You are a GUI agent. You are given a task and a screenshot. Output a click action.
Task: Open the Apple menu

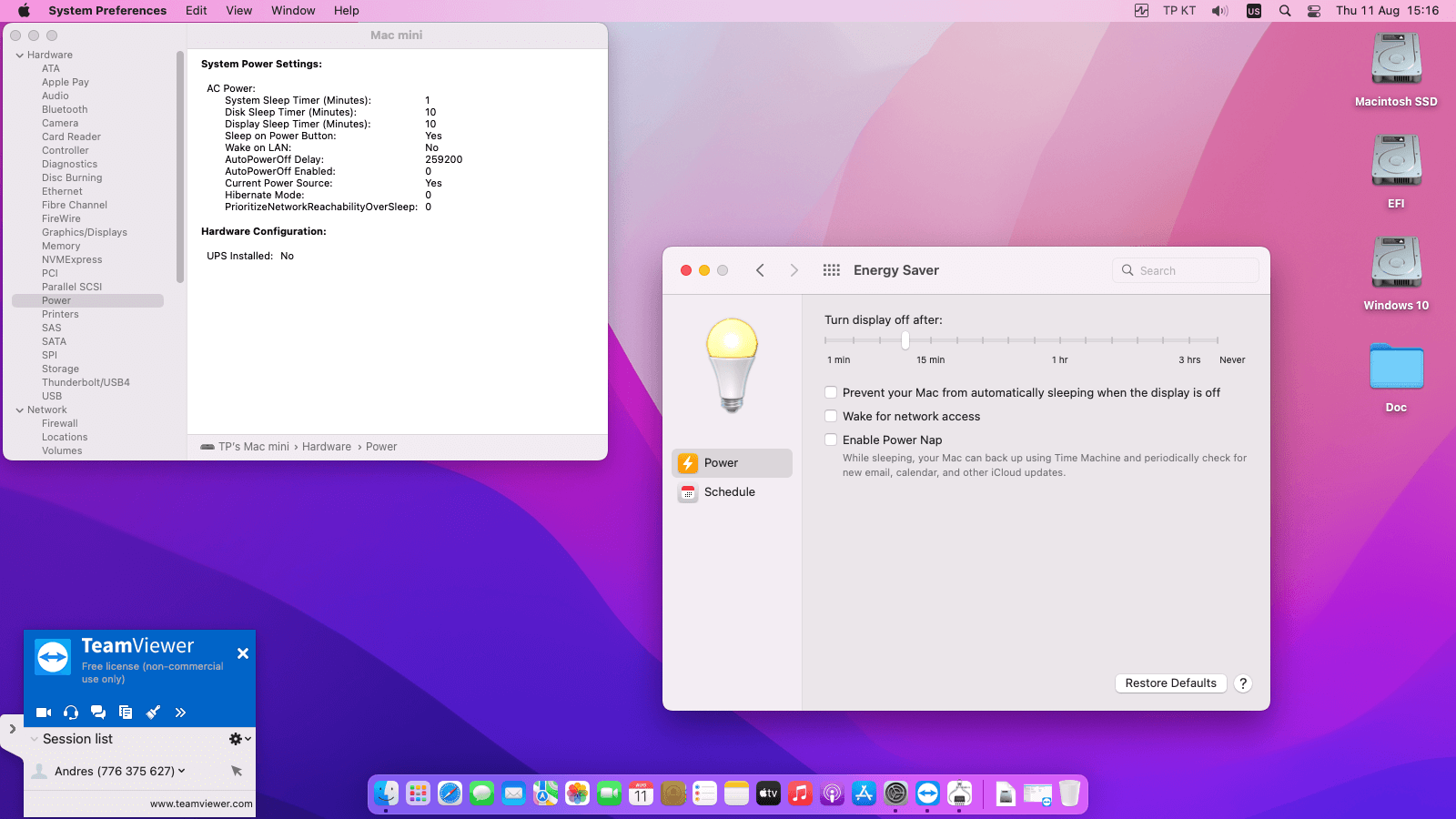point(24,11)
